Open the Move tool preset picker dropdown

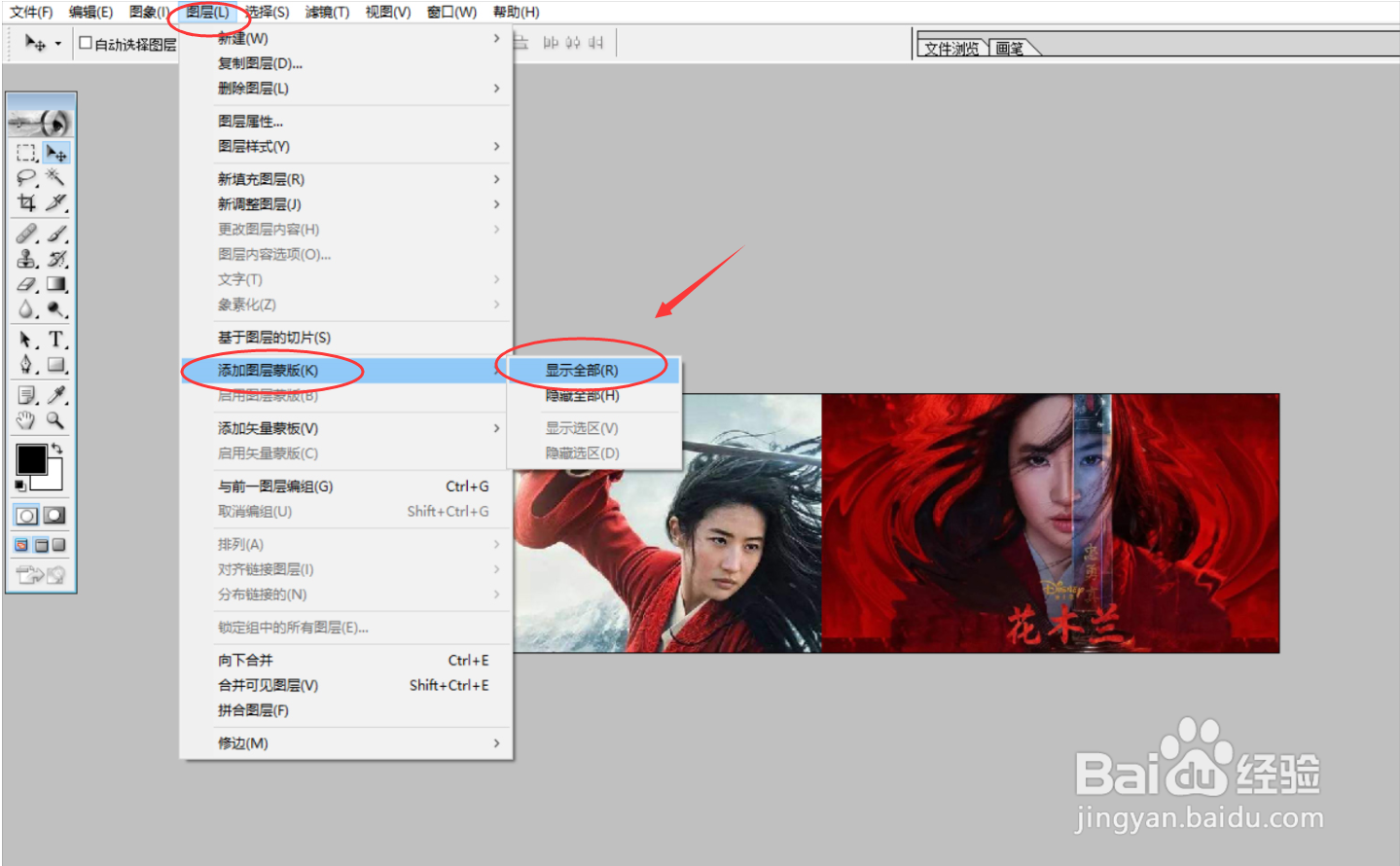tap(57, 44)
